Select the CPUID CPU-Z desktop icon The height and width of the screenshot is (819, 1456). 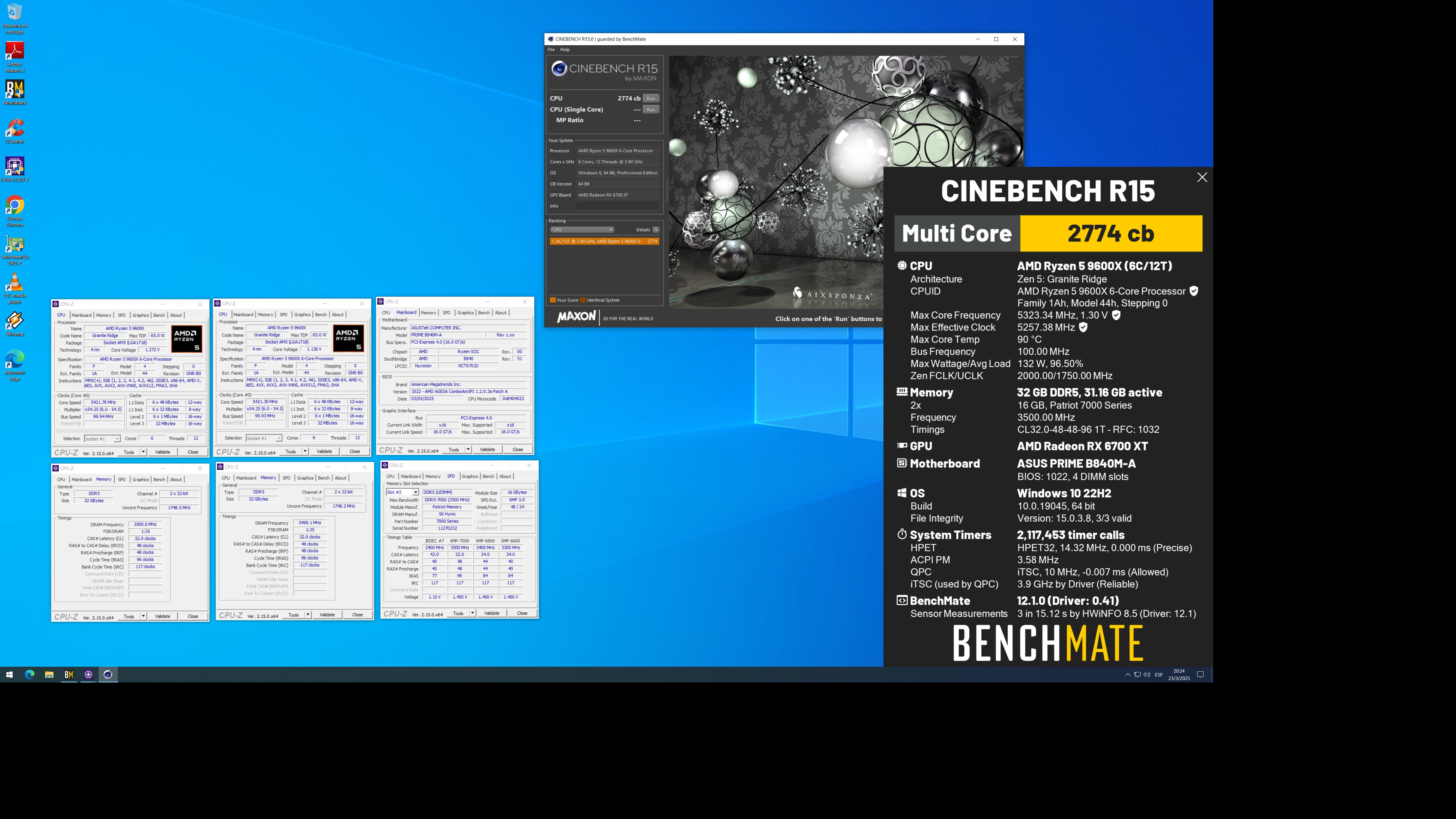(15, 169)
